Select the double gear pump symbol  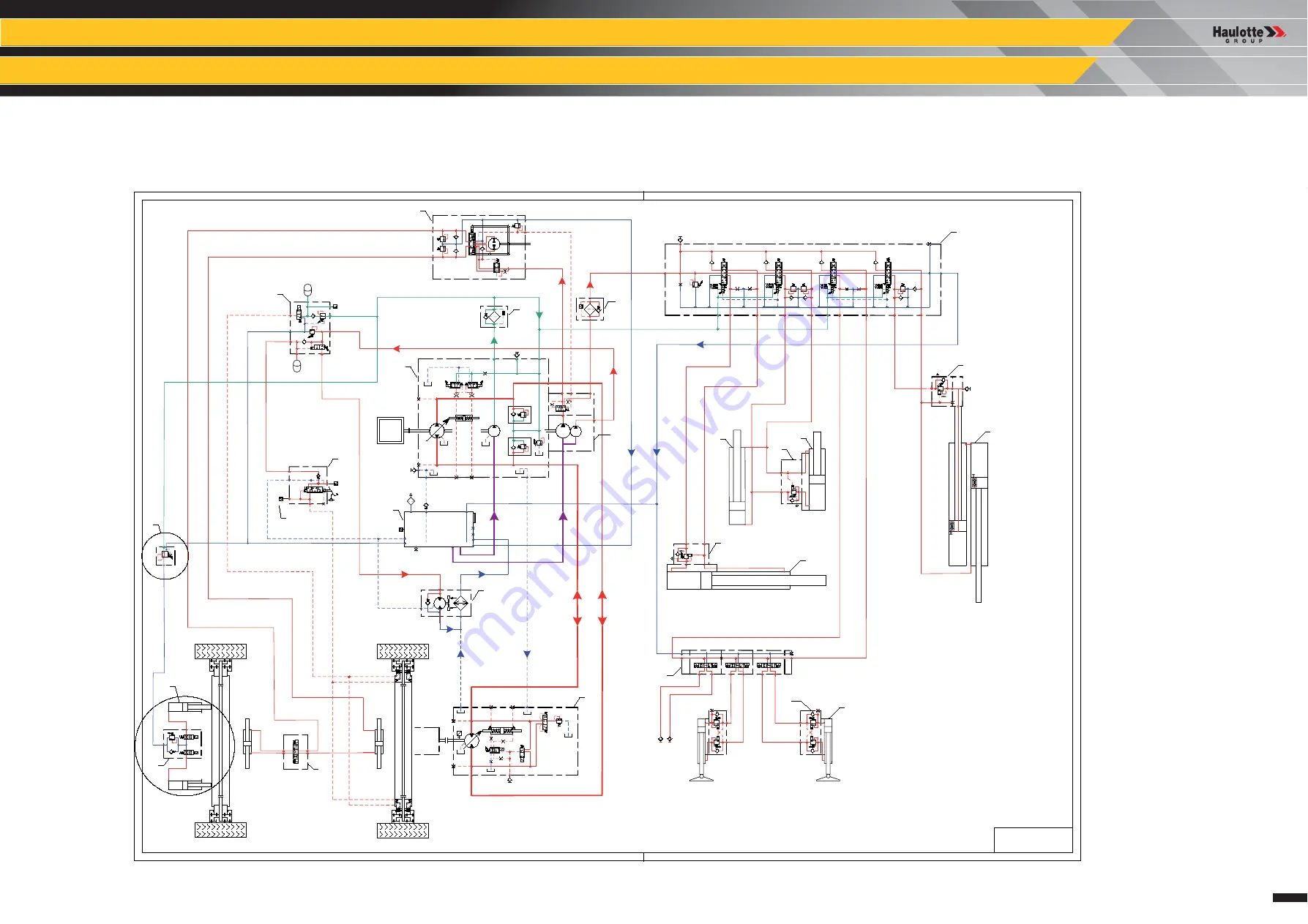point(569,431)
